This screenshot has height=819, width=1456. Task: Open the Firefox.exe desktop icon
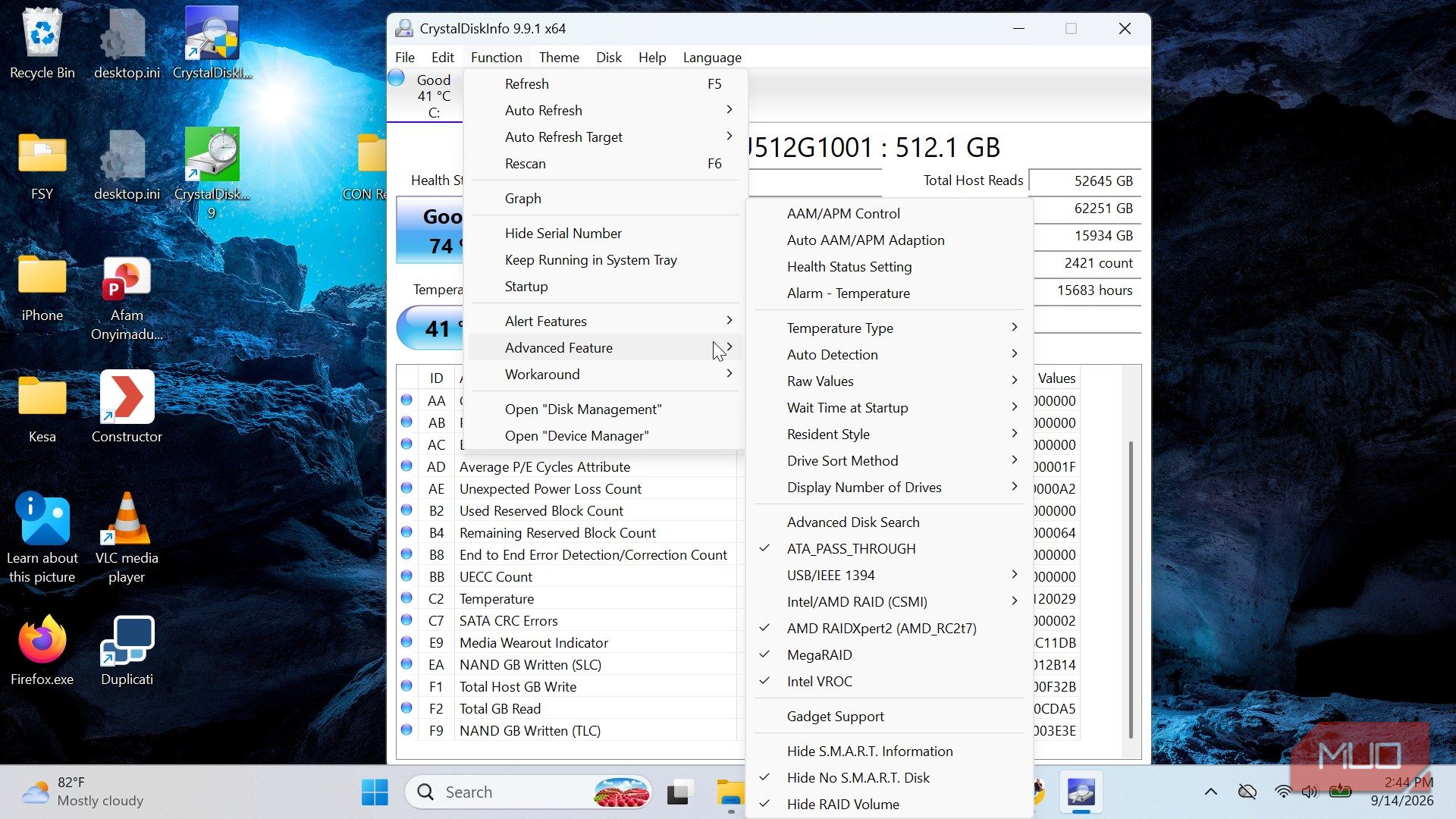(x=42, y=651)
